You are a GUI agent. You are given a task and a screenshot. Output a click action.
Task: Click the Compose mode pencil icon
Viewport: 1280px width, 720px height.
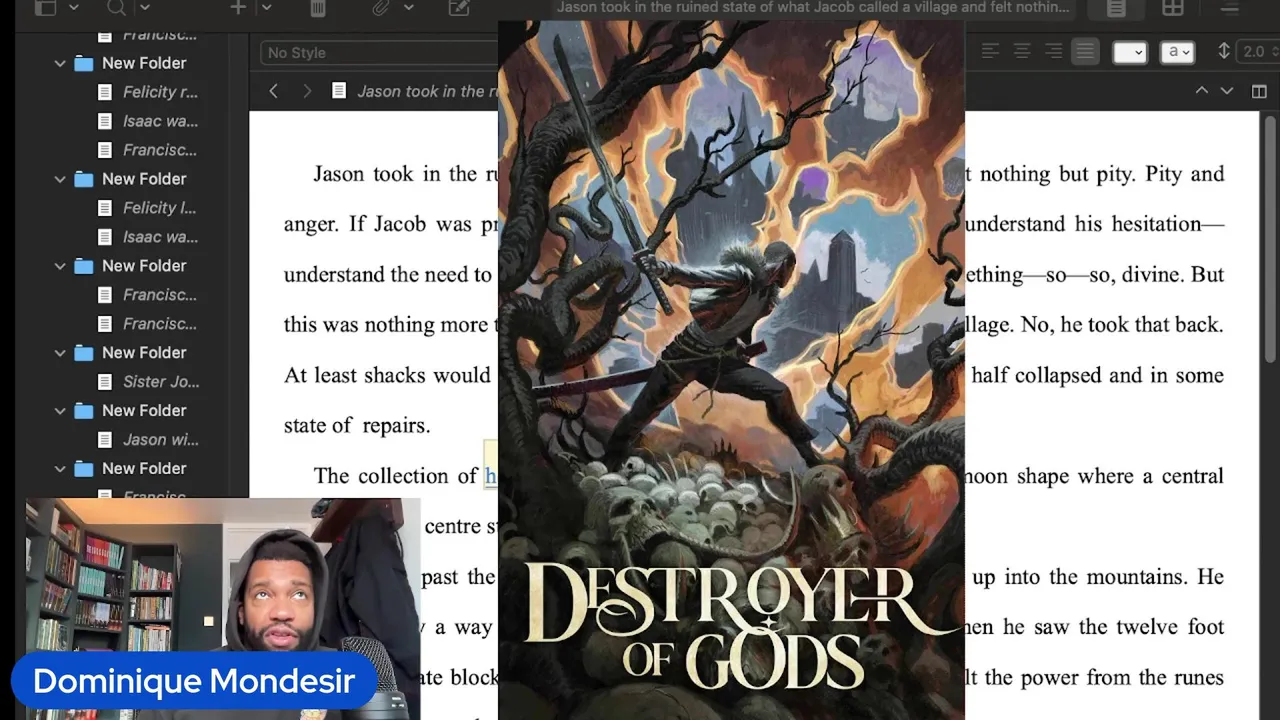coord(459,7)
